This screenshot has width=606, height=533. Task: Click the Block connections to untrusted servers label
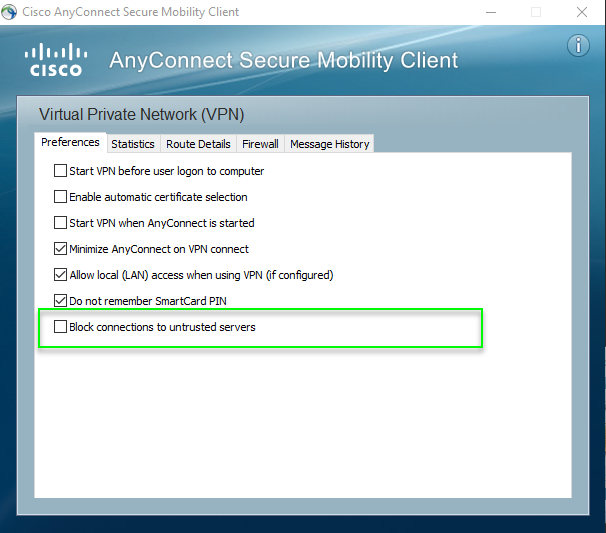[x=162, y=327]
